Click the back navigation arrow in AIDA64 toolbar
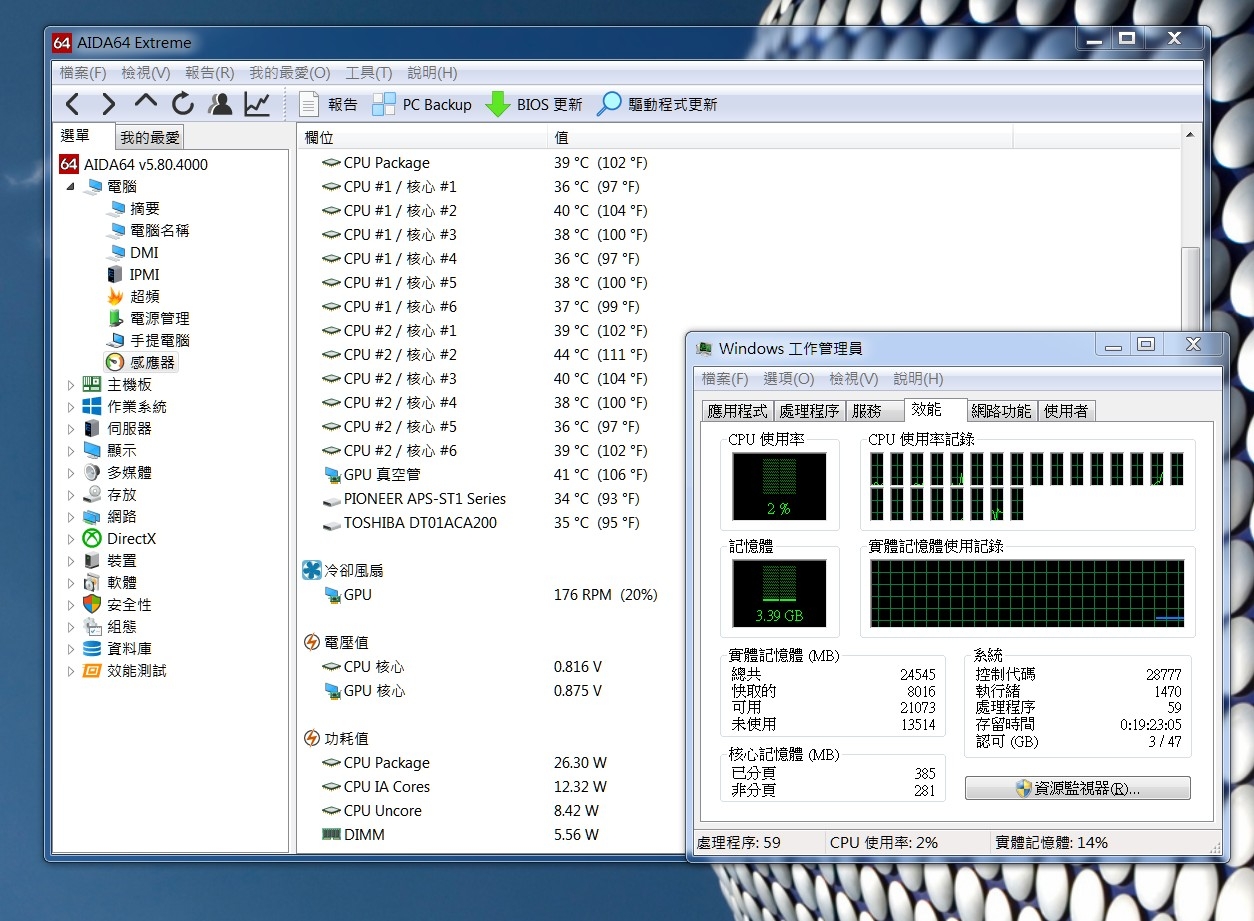 (72, 104)
